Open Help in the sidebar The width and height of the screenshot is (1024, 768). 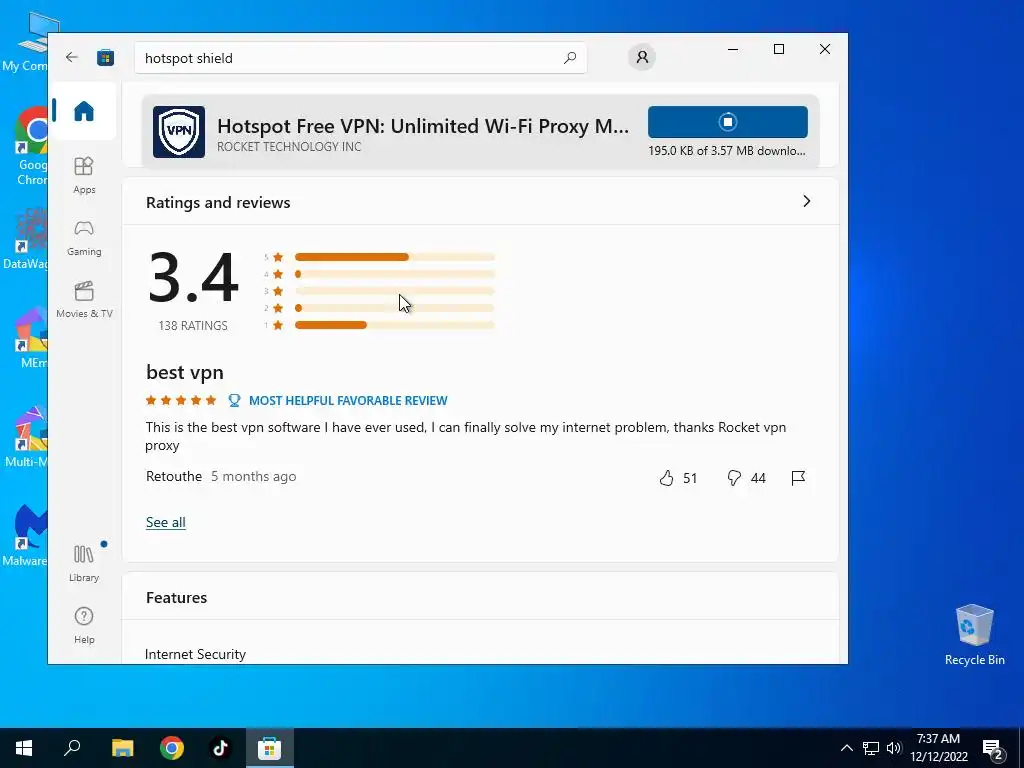[x=84, y=625]
